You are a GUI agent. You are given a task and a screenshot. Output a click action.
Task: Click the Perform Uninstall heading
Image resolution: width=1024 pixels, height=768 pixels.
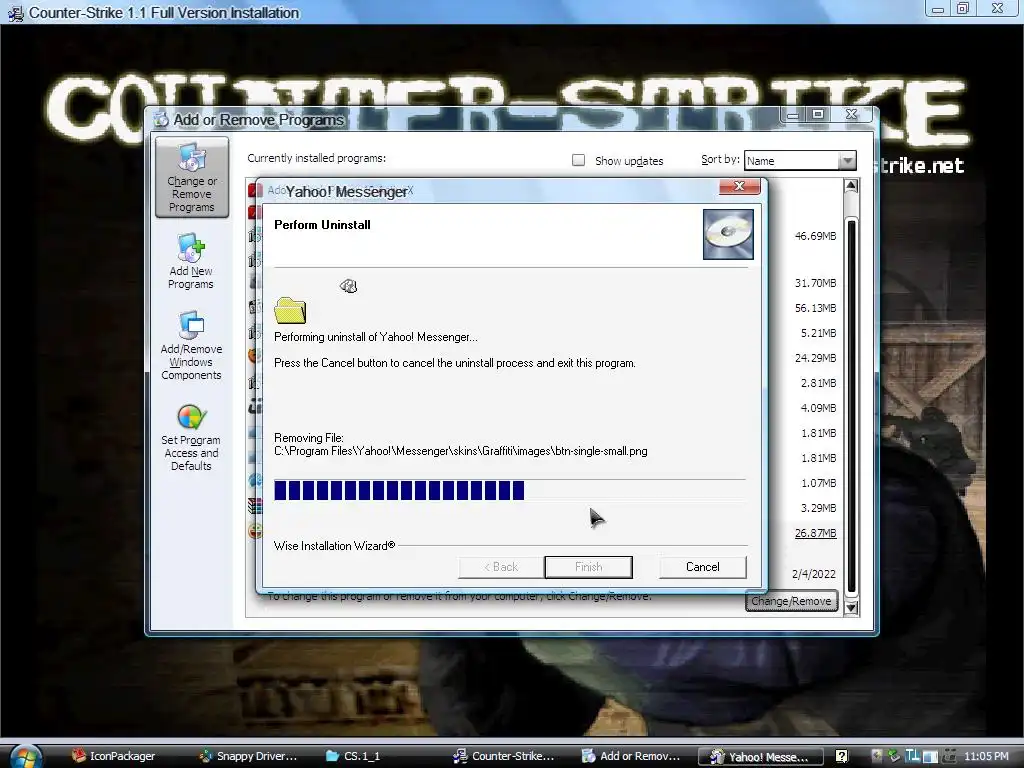322,225
